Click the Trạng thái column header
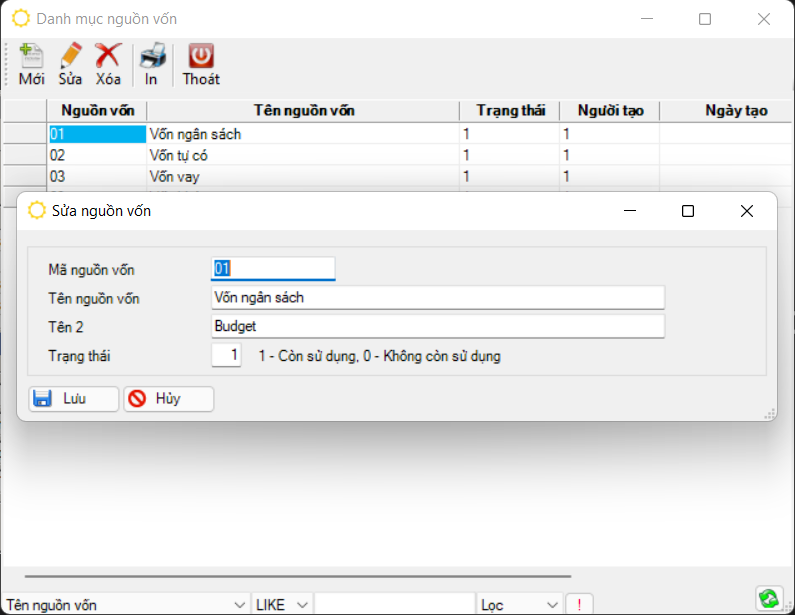 click(x=510, y=111)
